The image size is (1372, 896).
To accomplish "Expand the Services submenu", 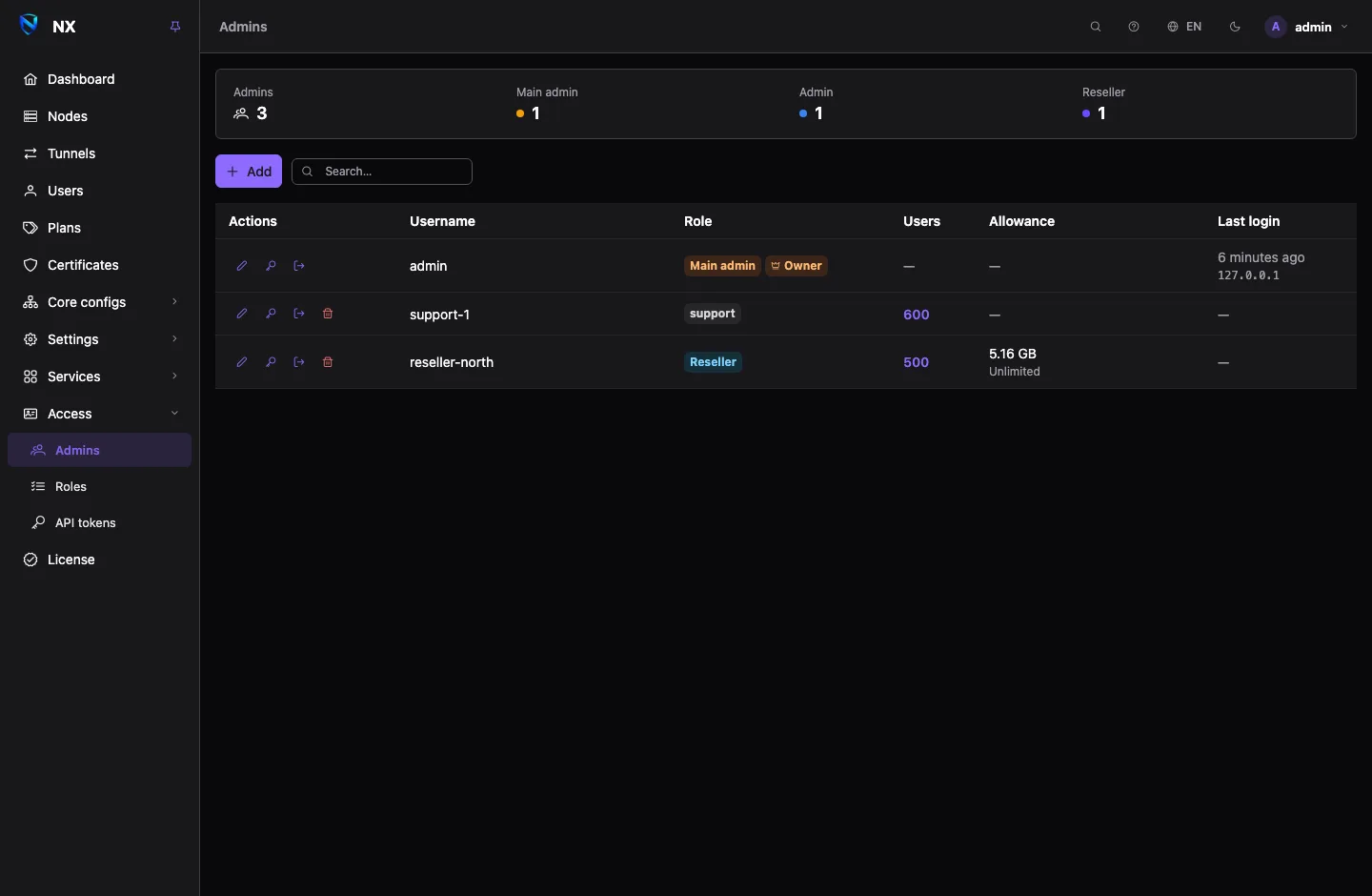I will [x=99, y=377].
